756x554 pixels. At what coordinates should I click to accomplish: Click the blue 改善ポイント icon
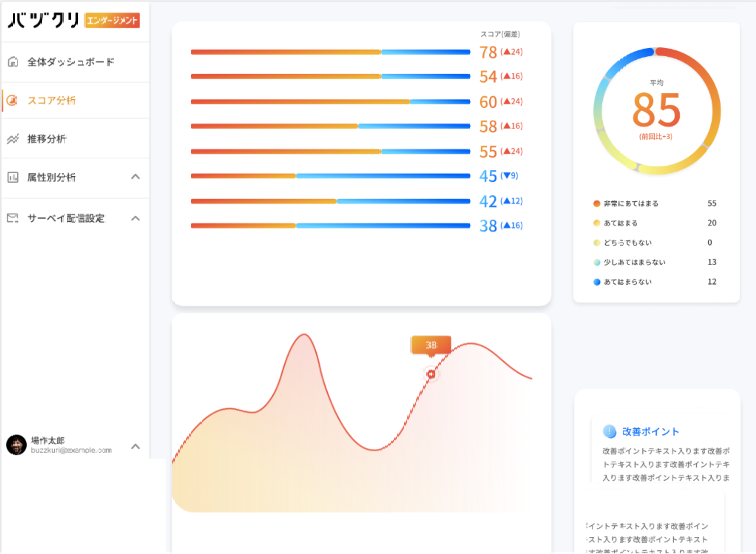click(610, 432)
